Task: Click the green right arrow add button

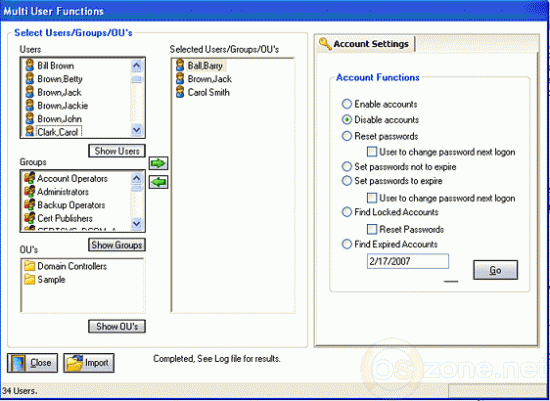Action: click(x=159, y=163)
